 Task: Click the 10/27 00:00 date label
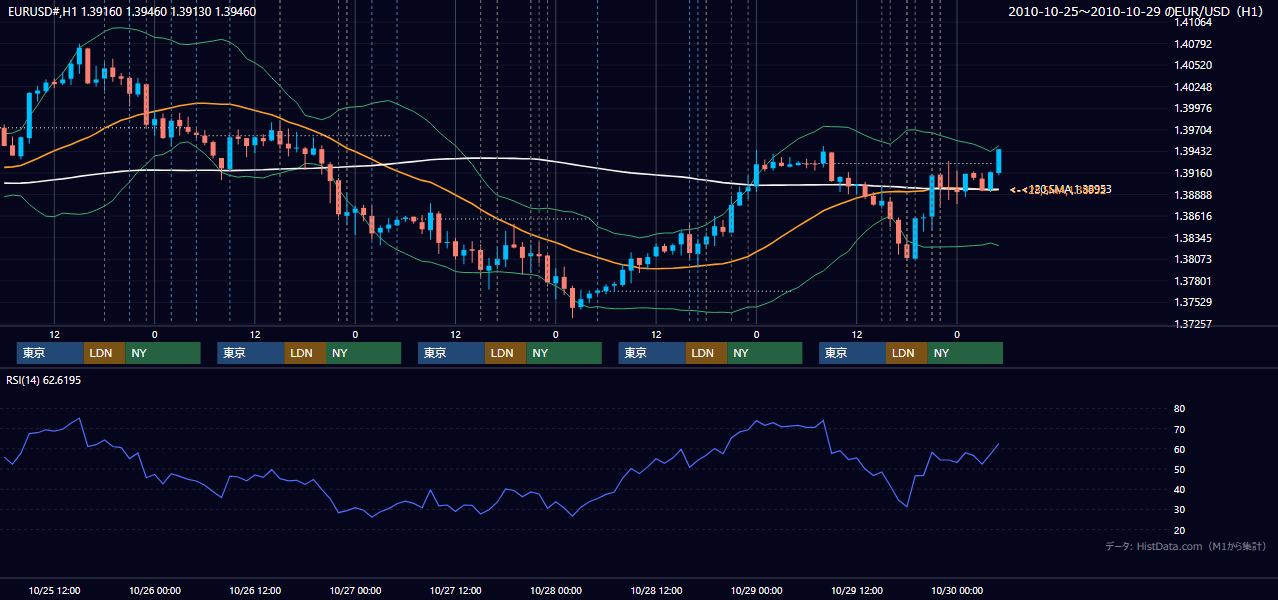tap(355, 590)
